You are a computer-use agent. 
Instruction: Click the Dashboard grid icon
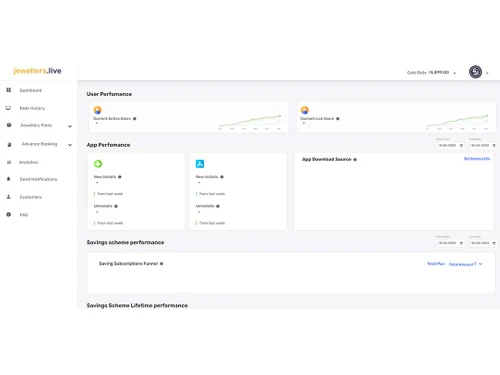pos(9,90)
